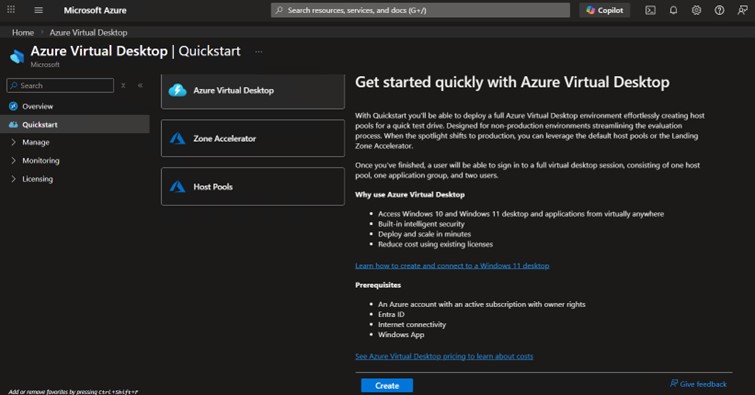Click the Azure Virtual Desktop service logo
This screenshot has width=755, height=395.
tap(17, 56)
